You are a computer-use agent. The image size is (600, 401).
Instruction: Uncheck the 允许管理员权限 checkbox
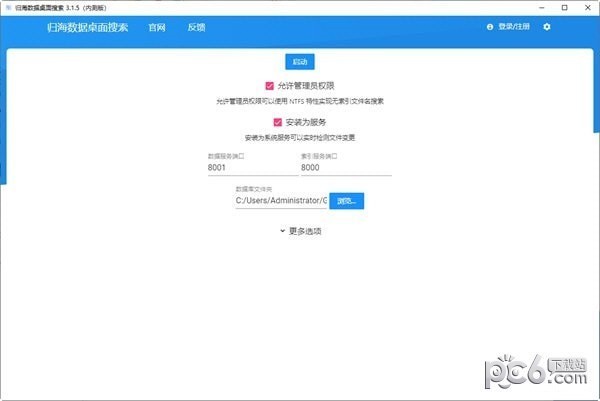[x=270, y=86]
